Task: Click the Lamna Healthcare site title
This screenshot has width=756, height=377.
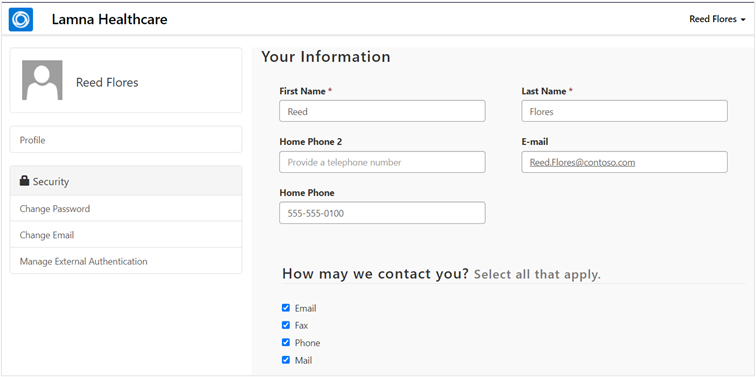Action: pyautogui.click(x=109, y=19)
